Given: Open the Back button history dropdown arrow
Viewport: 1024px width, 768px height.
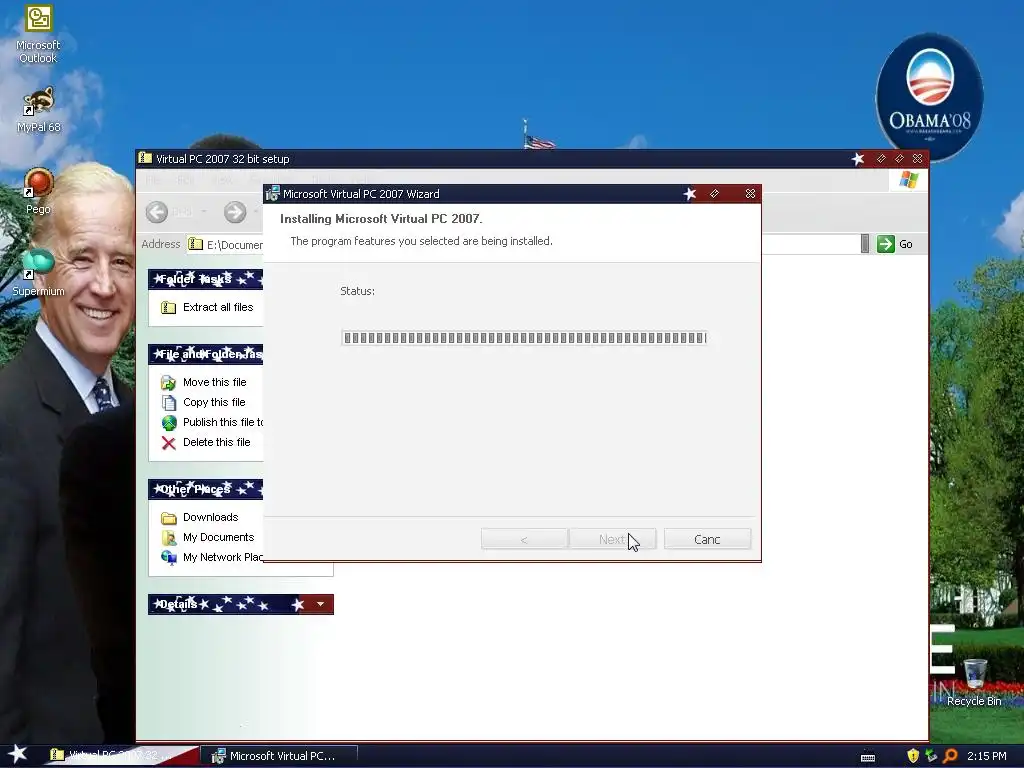Looking at the screenshot, I should pyautogui.click(x=204, y=212).
